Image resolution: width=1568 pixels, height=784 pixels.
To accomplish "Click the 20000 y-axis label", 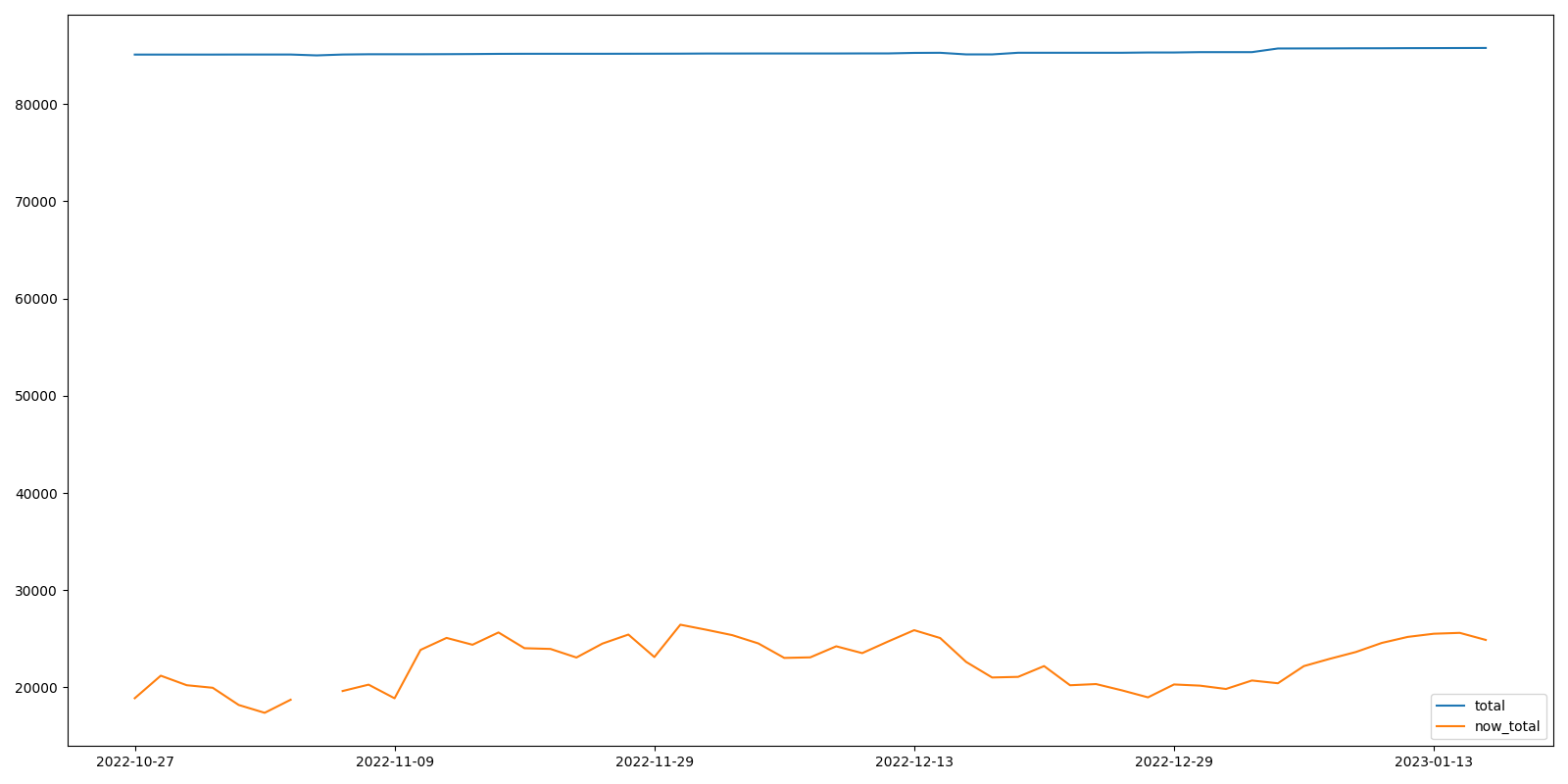I will point(38,688).
